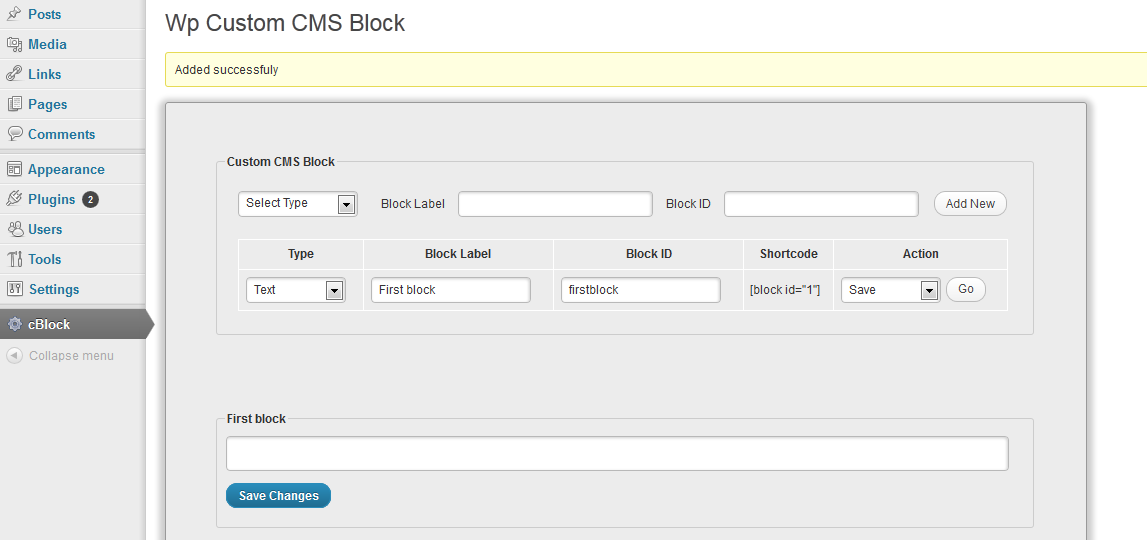Click the Go button
1147x540 pixels.
click(x=966, y=289)
